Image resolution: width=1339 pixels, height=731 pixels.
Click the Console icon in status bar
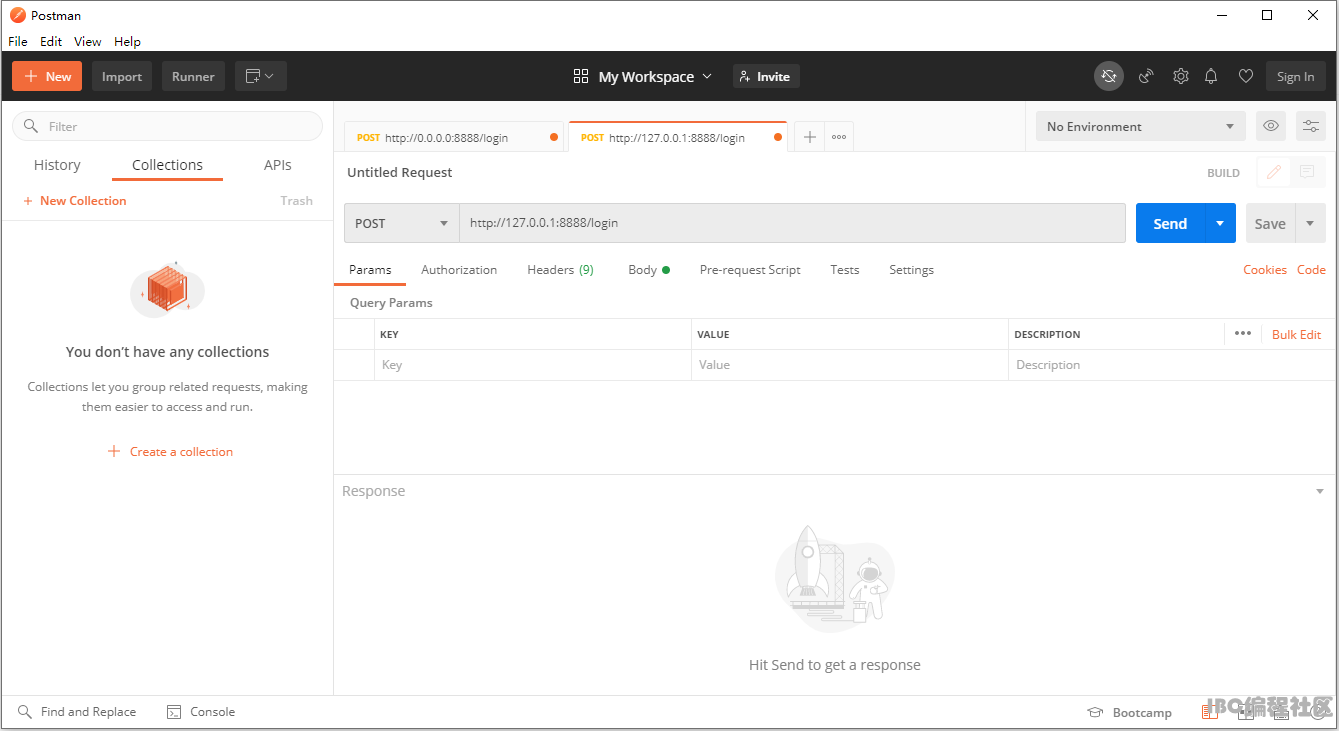pos(174,712)
